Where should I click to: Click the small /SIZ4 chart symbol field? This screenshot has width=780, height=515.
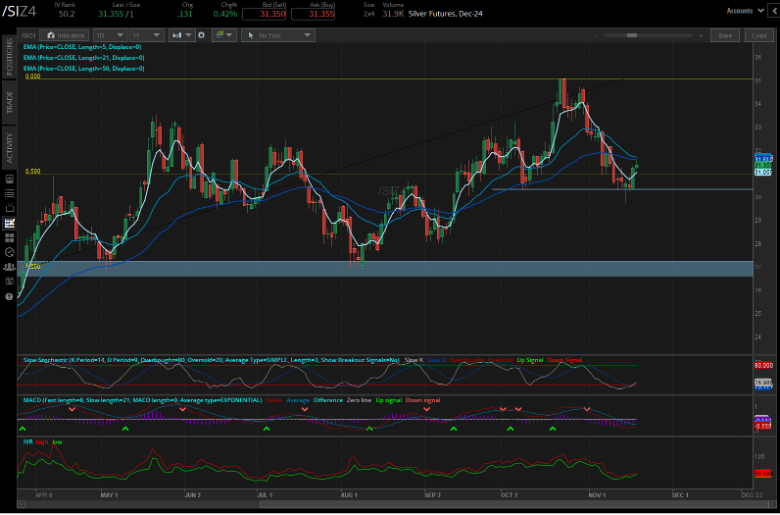pos(28,35)
